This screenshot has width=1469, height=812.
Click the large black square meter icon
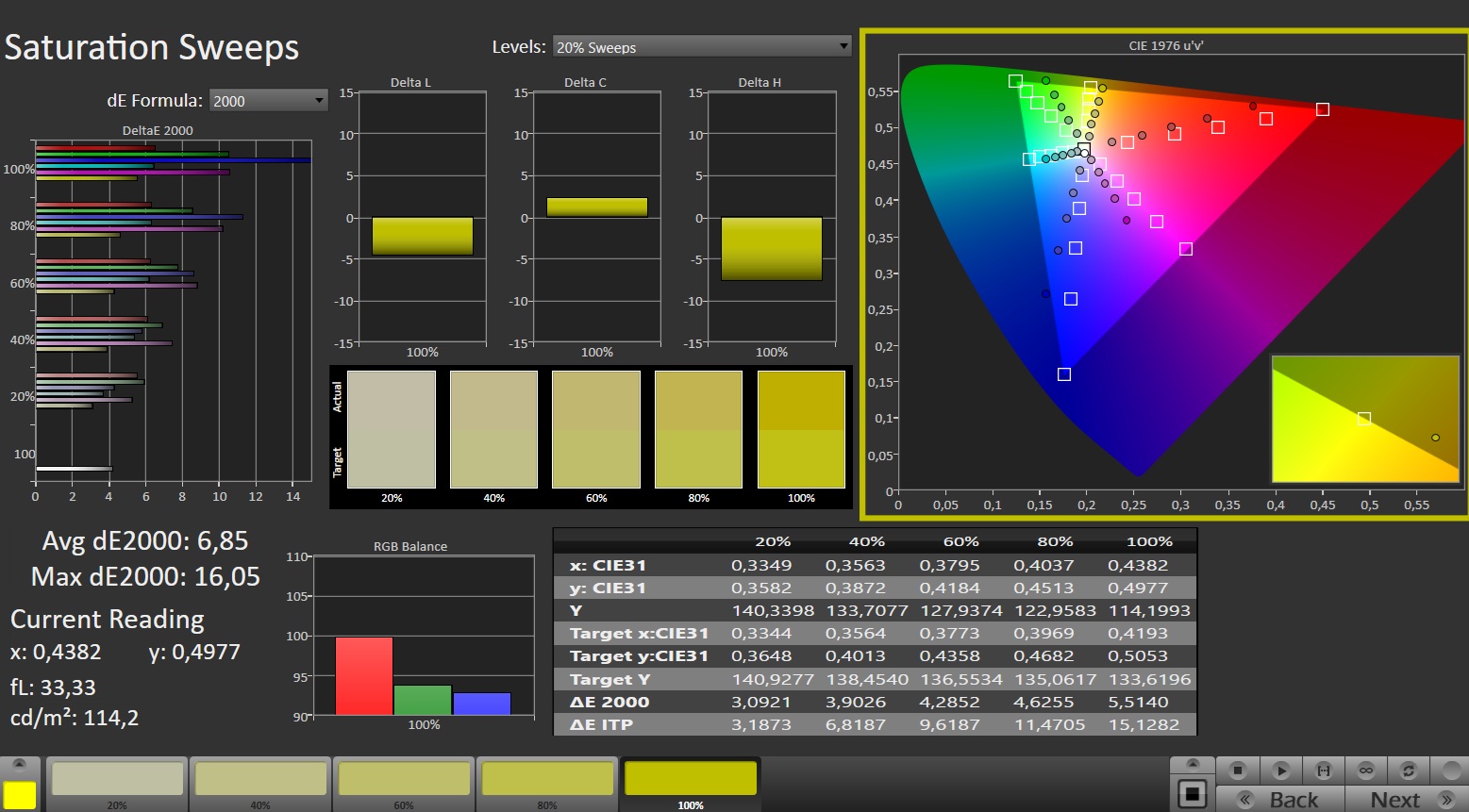(1192, 794)
